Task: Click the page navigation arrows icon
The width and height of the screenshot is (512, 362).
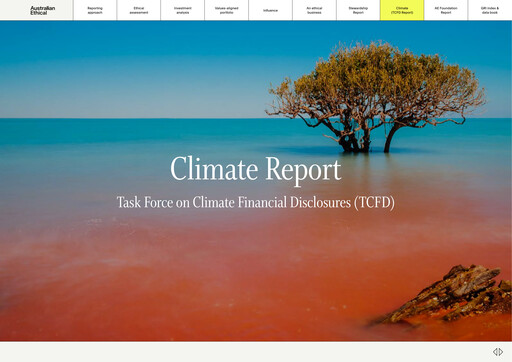Action: pos(498,352)
